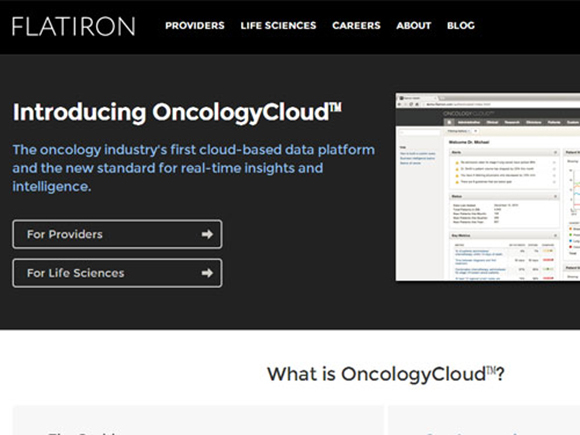Select the For Providers button
This screenshot has height=435, width=580.
pyautogui.click(x=117, y=234)
